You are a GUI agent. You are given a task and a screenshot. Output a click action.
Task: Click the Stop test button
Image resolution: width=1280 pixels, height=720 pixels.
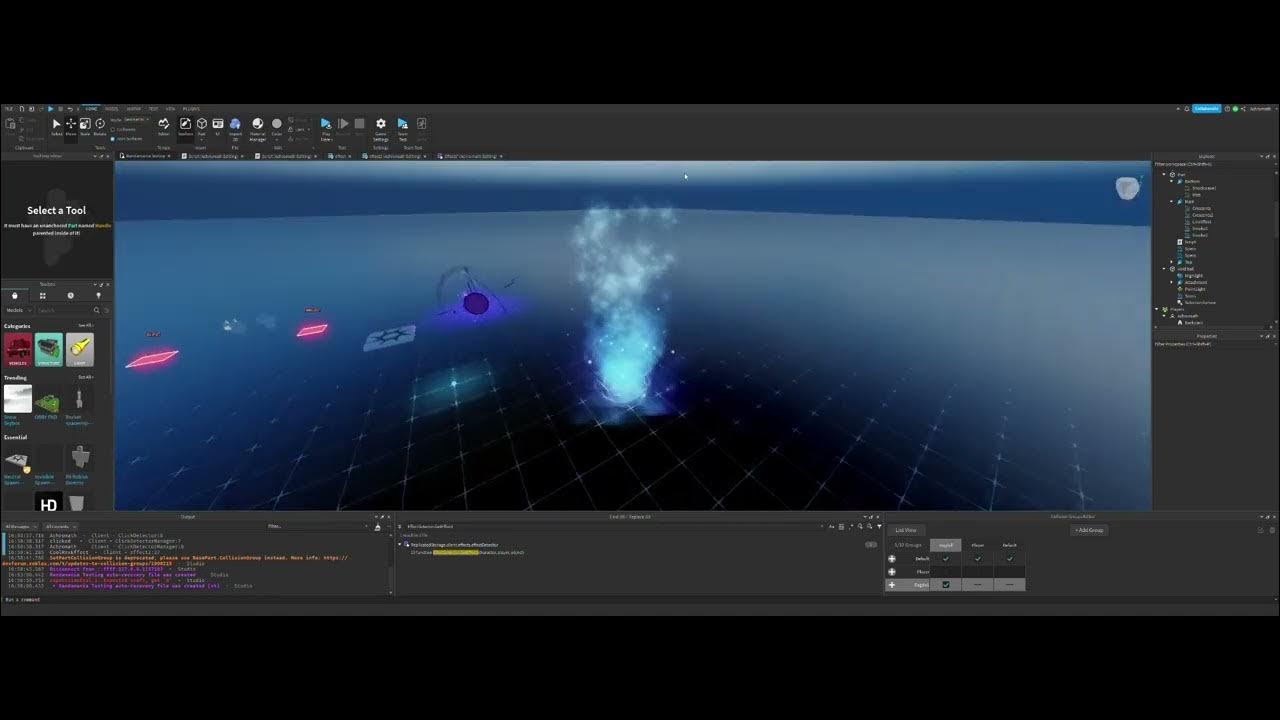tap(359, 126)
